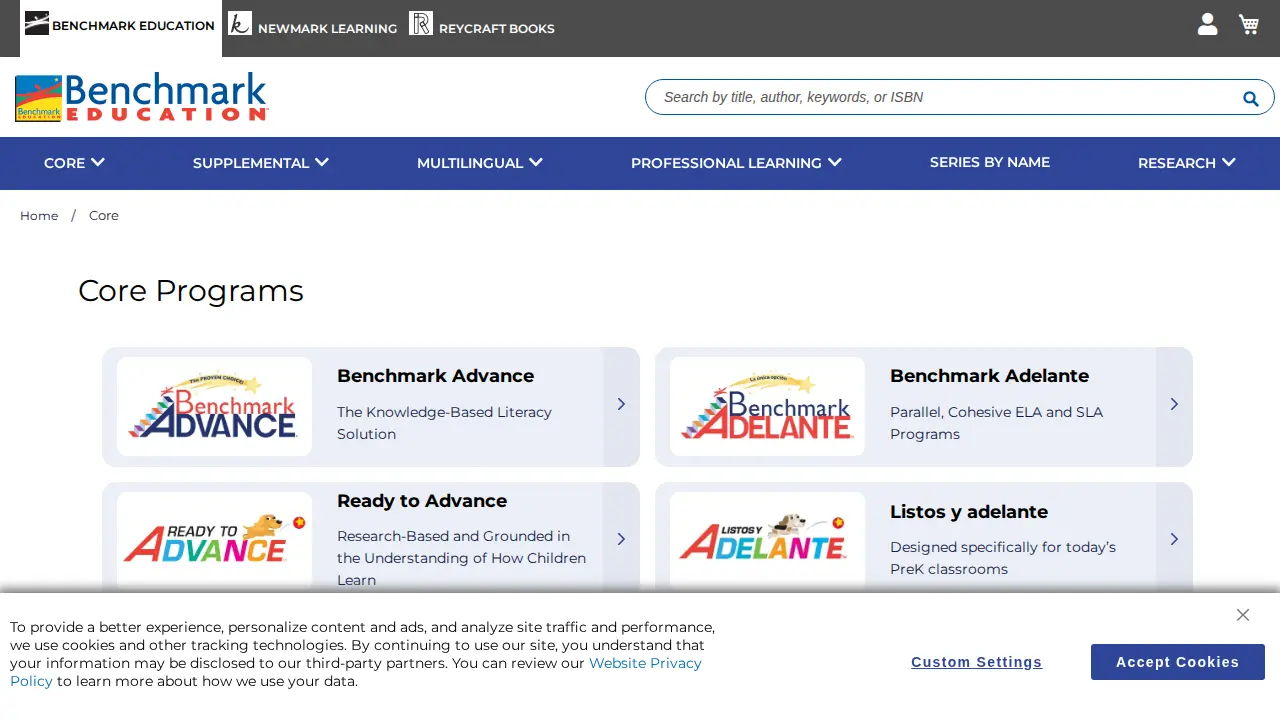Image resolution: width=1280 pixels, height=720 pixels.
Task: Open the shopping cart icon
Action: click(1249, 24)
